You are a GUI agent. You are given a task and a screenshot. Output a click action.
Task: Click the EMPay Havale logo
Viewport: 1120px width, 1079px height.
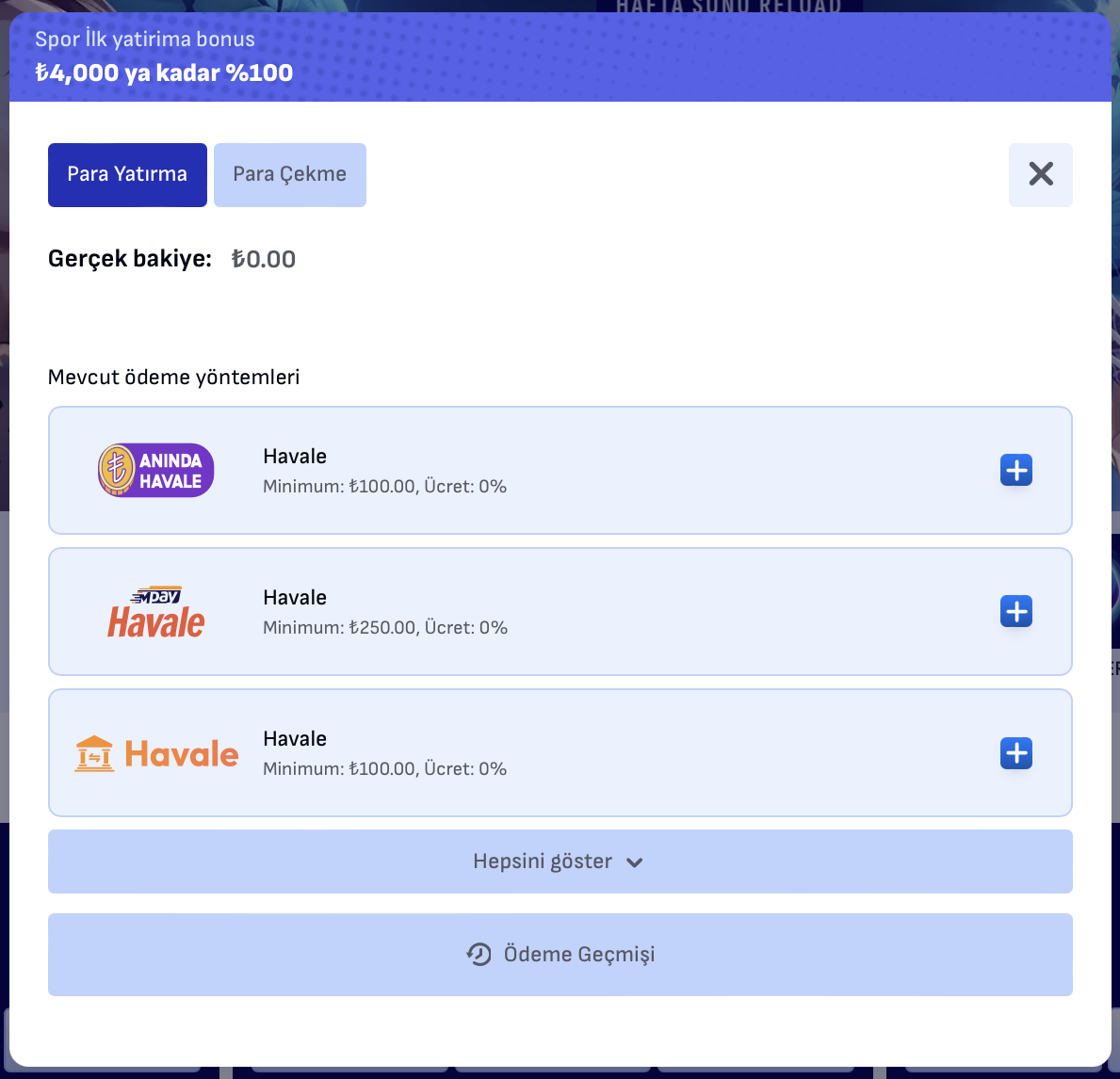(x=155, y=611)
